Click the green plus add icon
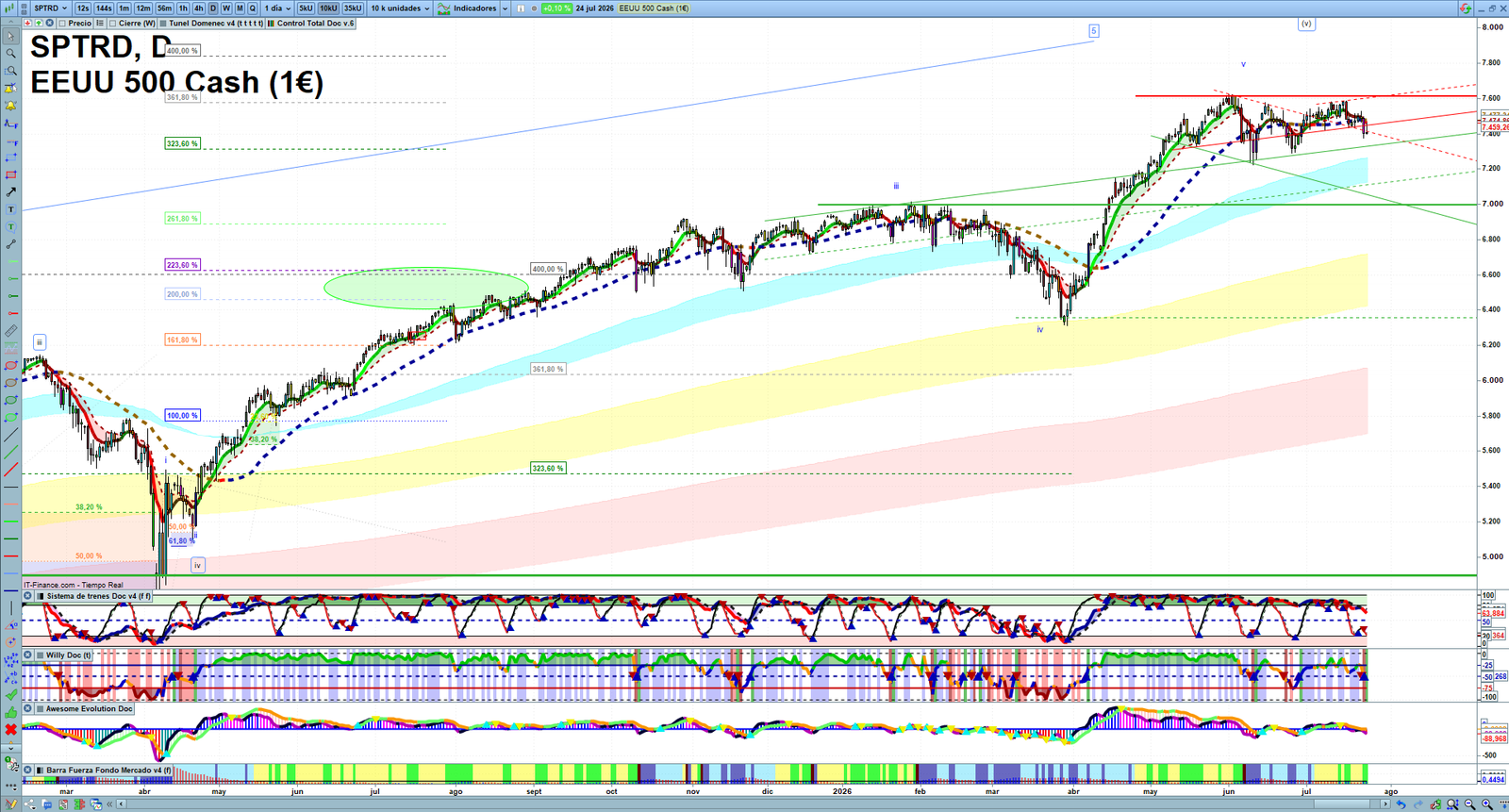Image resolution: width=1509 pixels, height=812 pixels. [x=39, y=23]
